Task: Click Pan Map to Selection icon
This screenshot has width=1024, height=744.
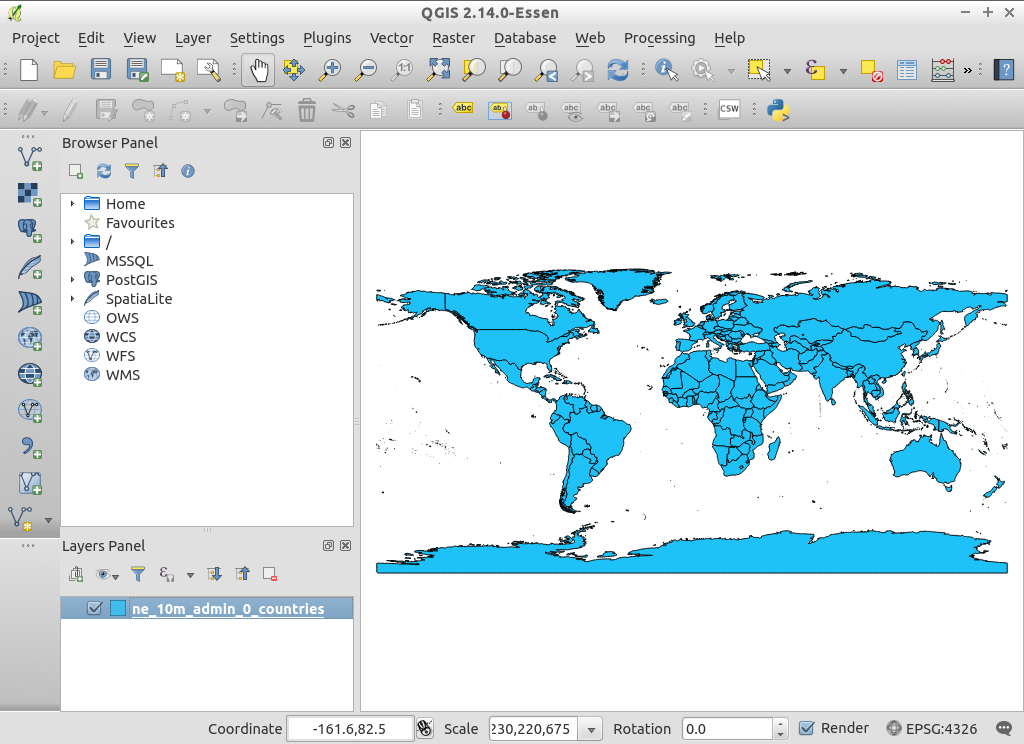Action: [x=294, y=70]
